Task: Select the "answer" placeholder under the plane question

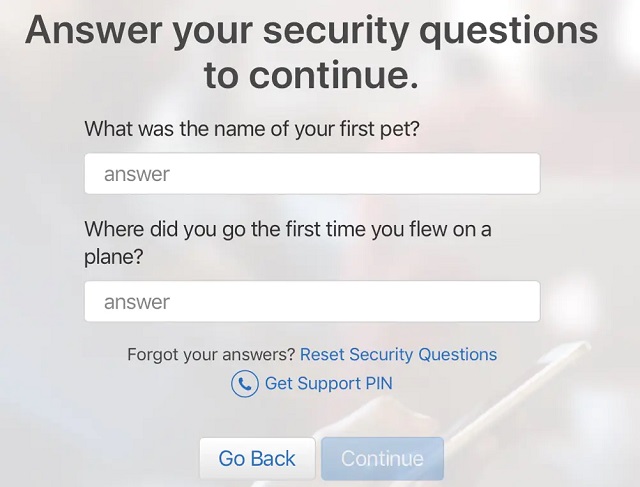Action: pos(137,302)
